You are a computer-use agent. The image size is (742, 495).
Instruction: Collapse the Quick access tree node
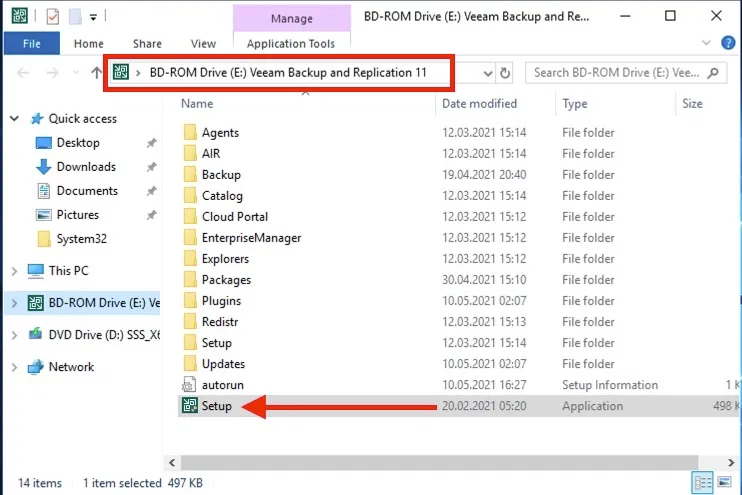(x=15, y=118)
